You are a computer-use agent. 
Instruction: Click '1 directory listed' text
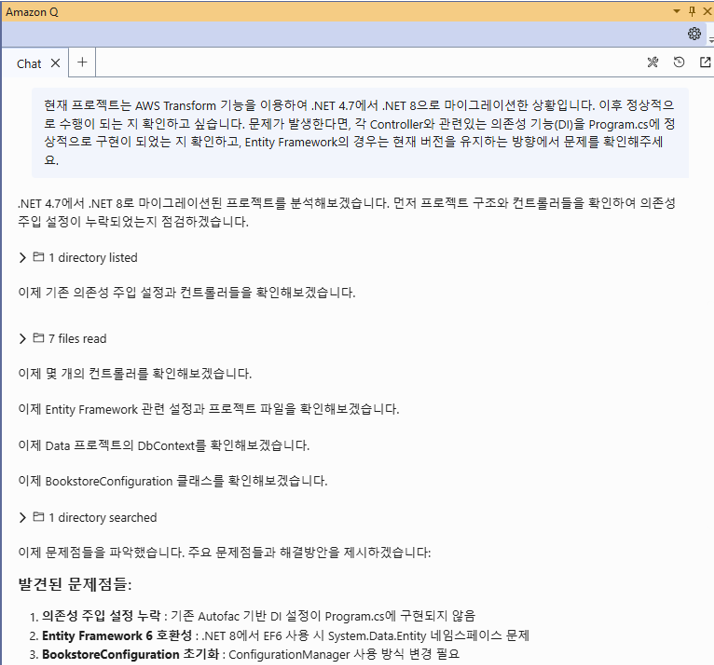click(93, 258)
